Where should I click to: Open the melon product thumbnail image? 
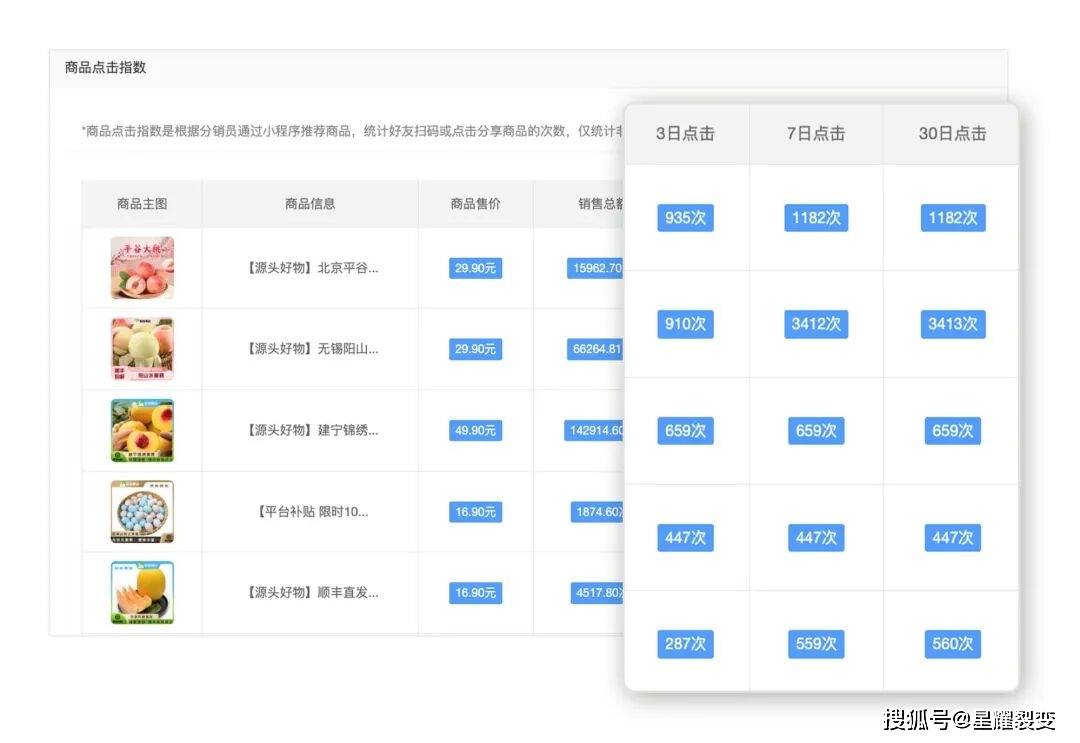[142, 592]
